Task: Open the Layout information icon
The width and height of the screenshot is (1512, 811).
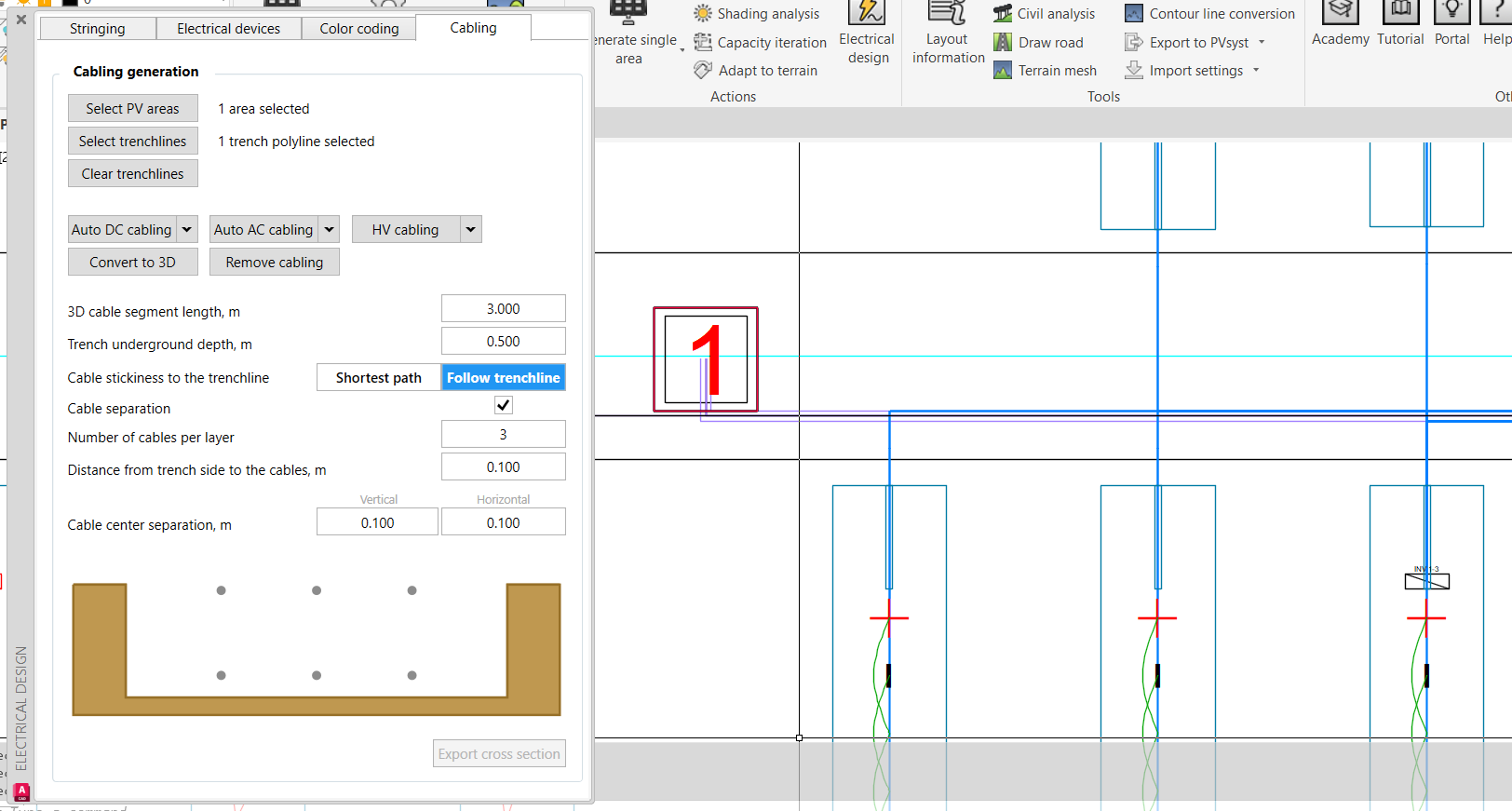Action: tap(948, 11)
